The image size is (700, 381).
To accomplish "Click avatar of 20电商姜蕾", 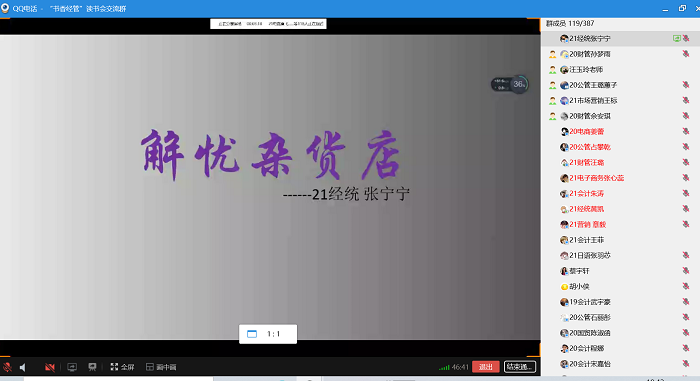I will 564,131.
